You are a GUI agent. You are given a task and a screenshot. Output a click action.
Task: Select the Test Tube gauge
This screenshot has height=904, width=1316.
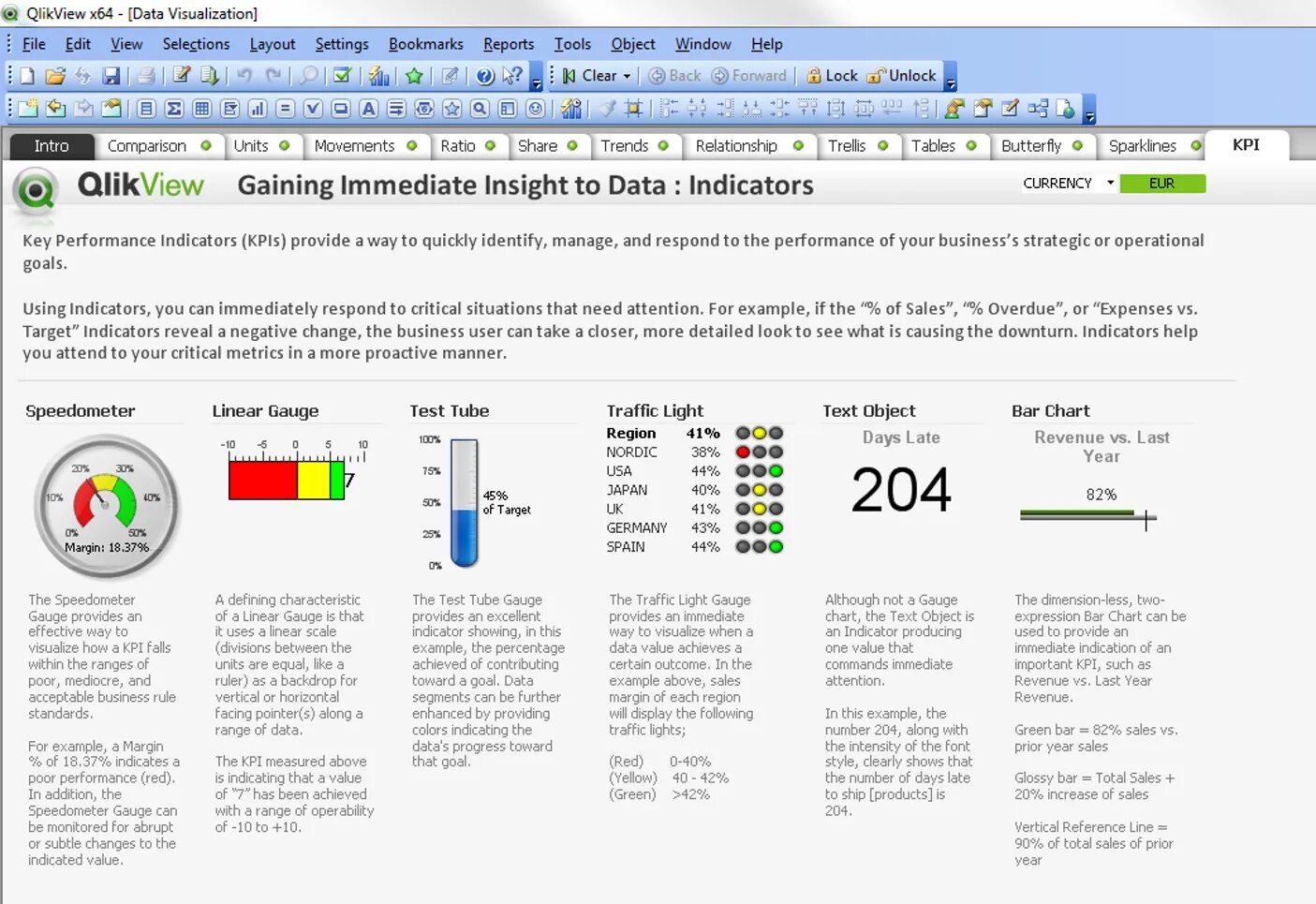465,503
